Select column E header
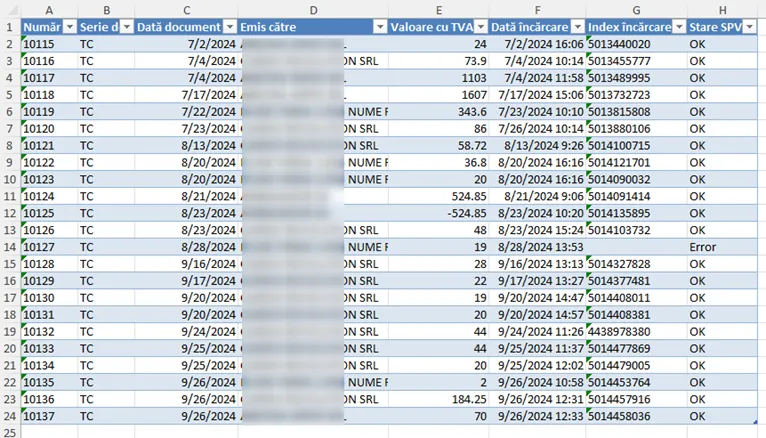The height and width of the screenshot is (438, 766). [x=439, y=10]
